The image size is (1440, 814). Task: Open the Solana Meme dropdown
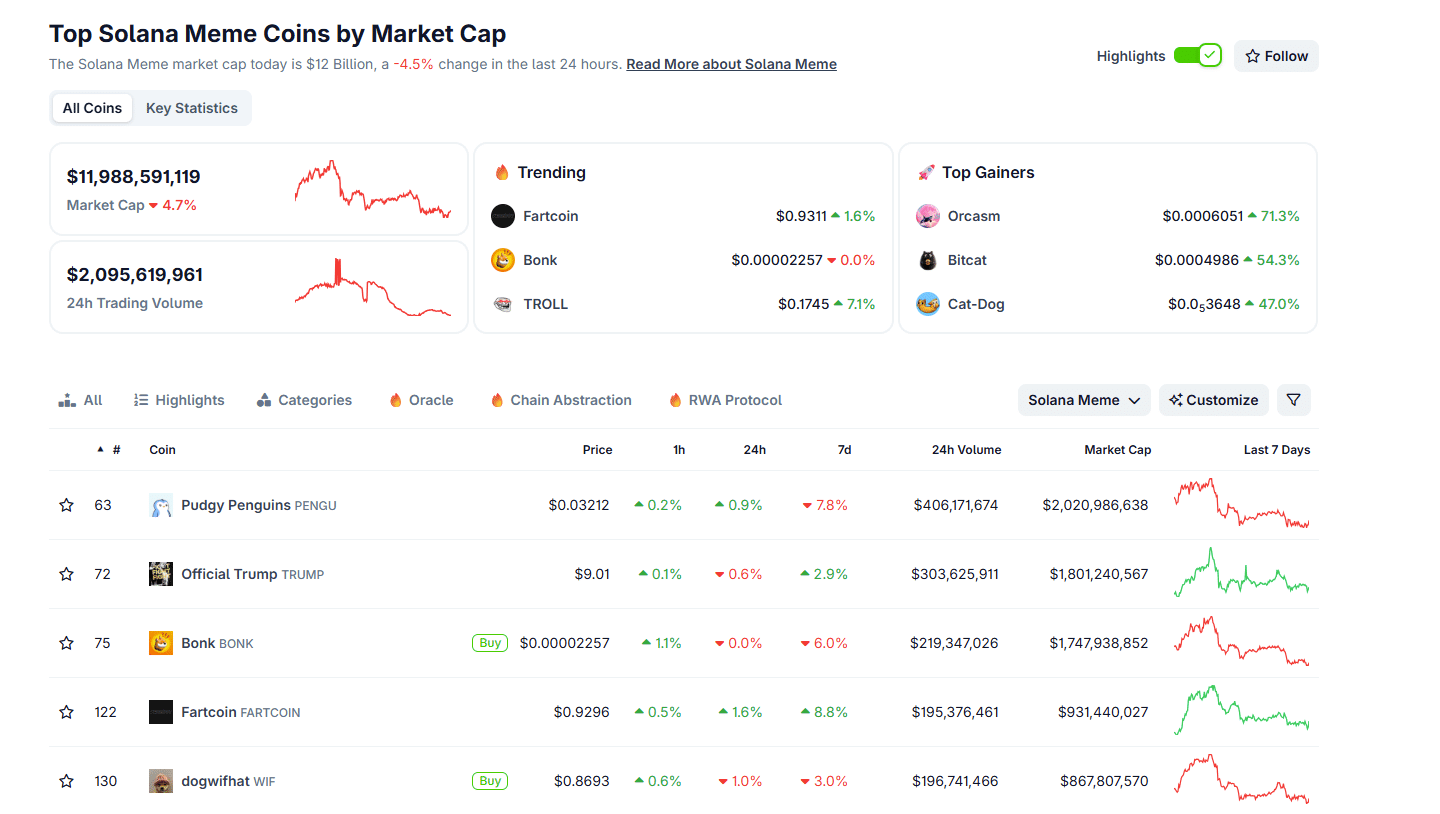pyautogui.click(x=1084, y=400)
